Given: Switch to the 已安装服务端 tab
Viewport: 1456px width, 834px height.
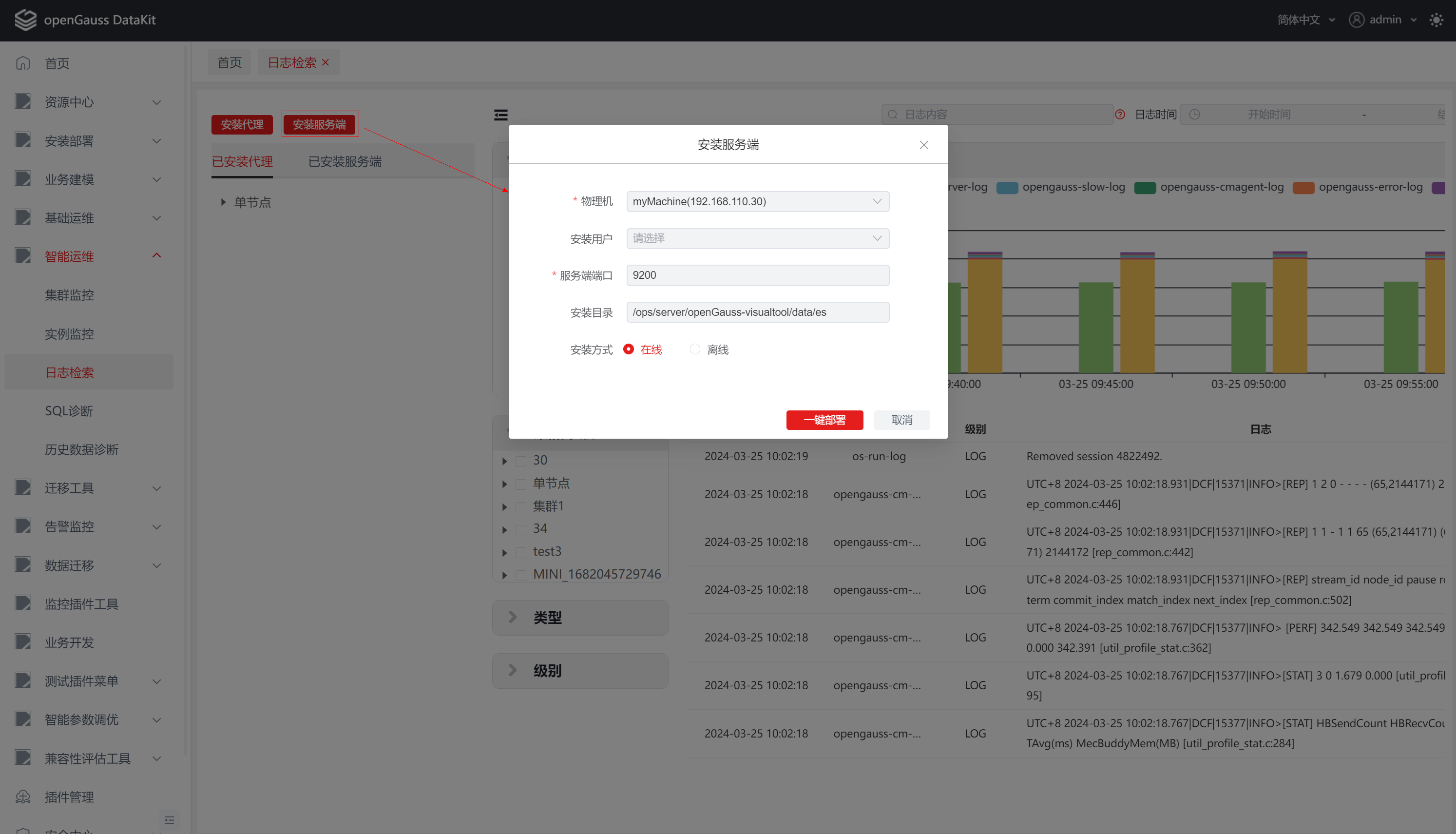Looking at the screenshot, I should pos(345,162).
